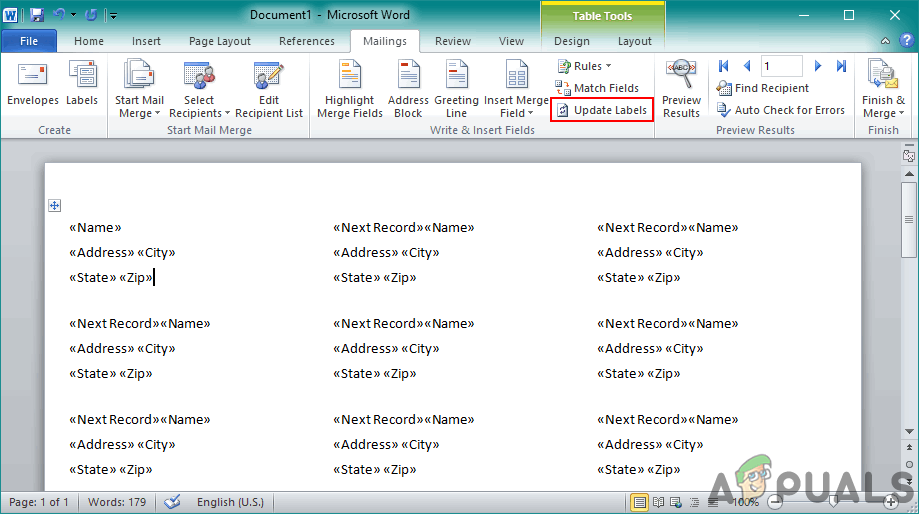Click the zoom out minus button

pyautogui.click(x=775, y=502)
